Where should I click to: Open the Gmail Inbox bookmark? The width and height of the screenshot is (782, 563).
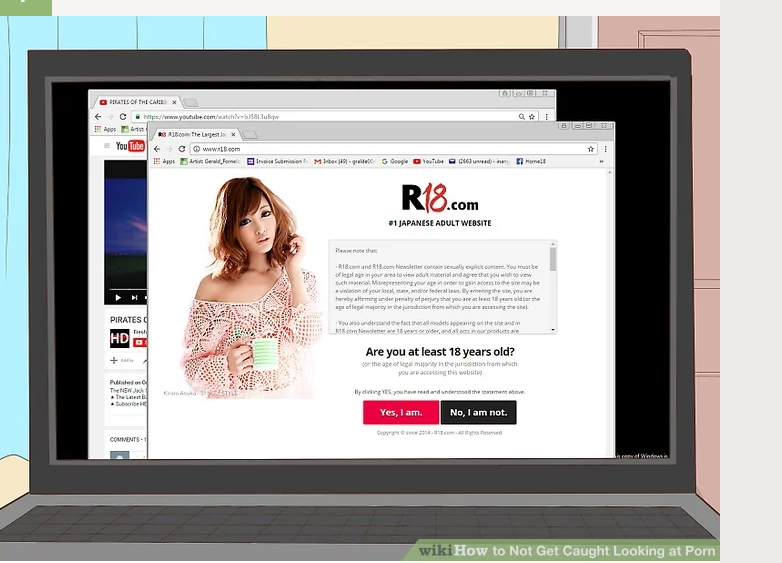(x=344, y=162)
